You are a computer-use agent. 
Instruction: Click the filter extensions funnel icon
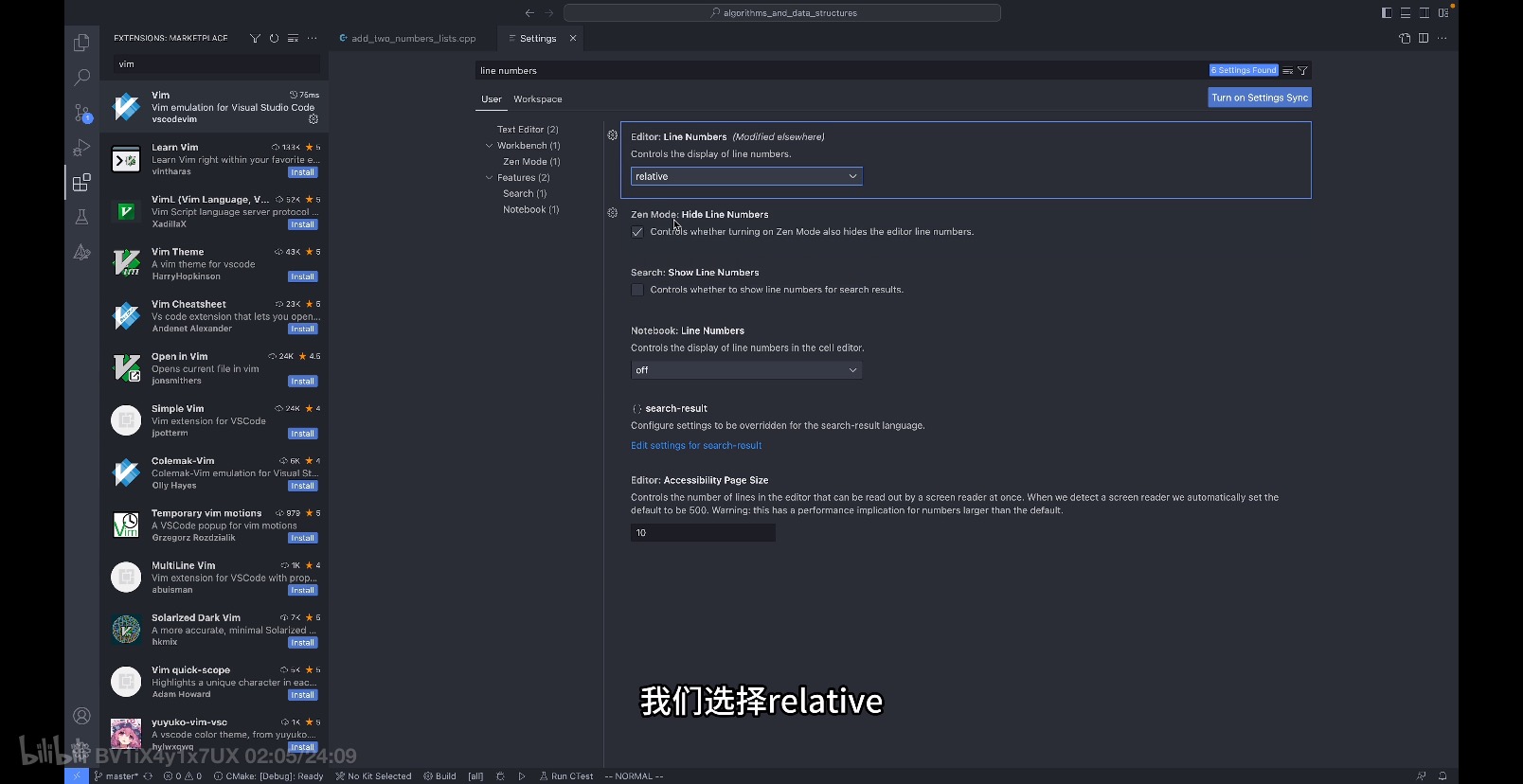pyautogui.click(x=255, y=39)
